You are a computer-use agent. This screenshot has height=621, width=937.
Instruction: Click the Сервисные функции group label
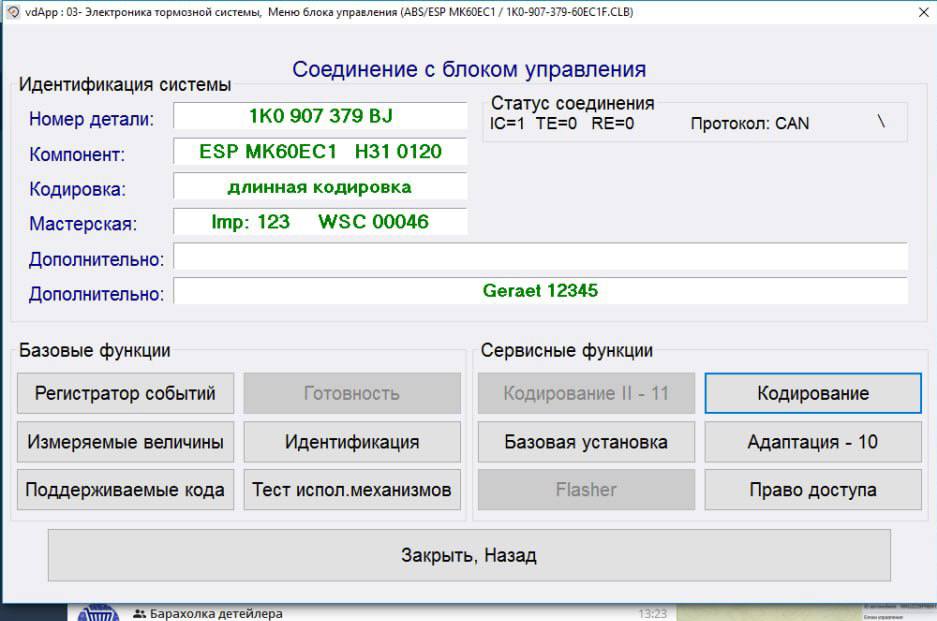tap(567, 350)
